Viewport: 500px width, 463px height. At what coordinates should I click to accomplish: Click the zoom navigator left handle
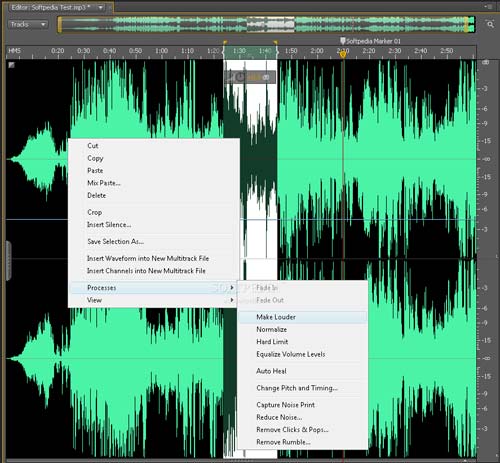pos(60,25)
